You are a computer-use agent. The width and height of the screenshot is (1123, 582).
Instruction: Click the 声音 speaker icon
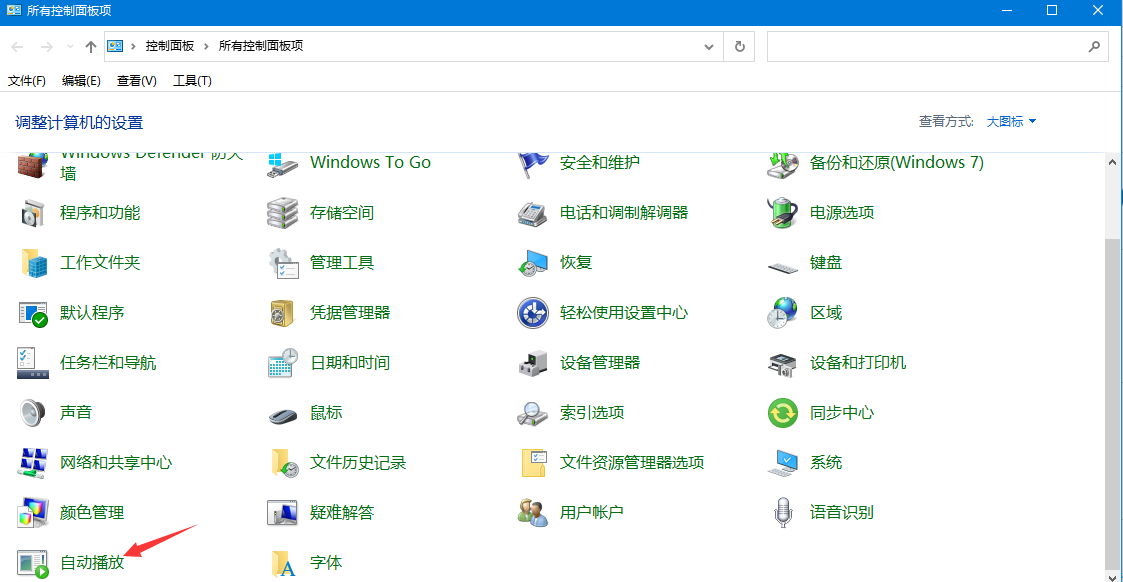pyautogui.click(x=33, y=413)
